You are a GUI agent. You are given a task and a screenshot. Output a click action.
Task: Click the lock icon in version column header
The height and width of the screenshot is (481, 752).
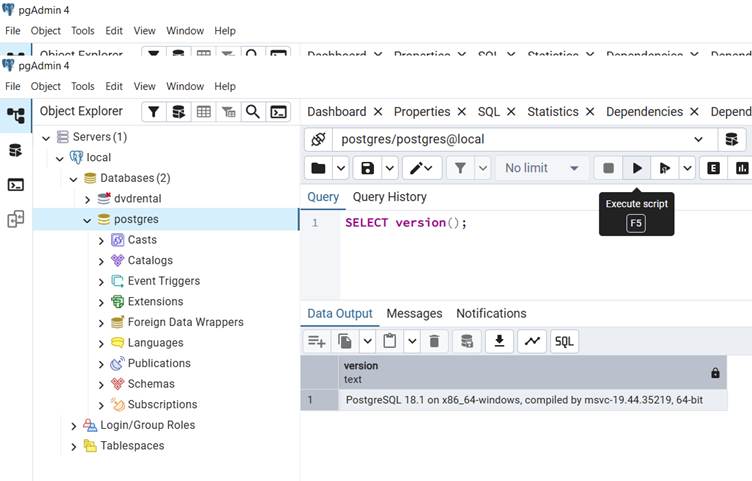(x=715, y=373)
